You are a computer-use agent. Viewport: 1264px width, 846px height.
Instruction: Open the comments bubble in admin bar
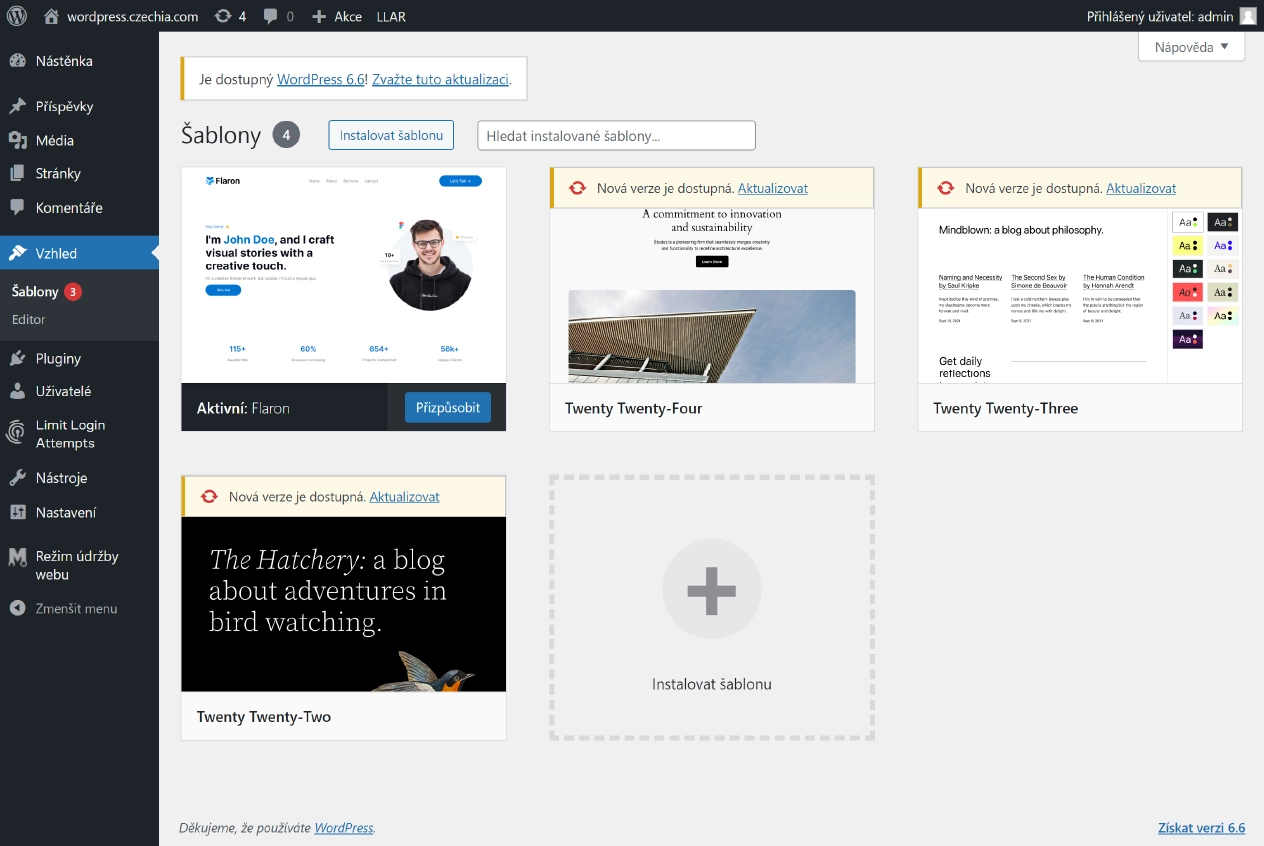click(278, 16)
